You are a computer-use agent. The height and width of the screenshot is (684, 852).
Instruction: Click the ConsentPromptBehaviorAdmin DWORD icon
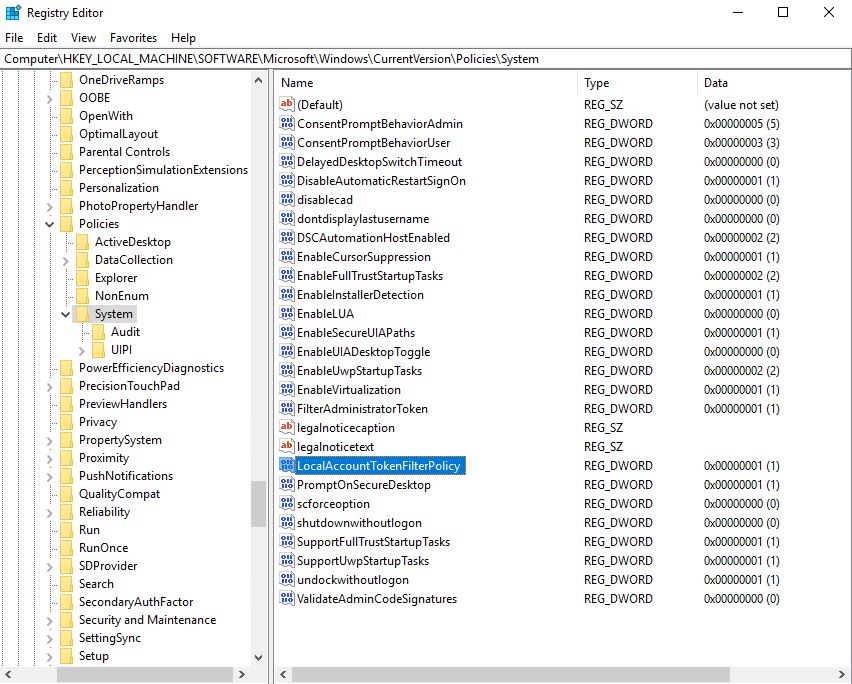(x=286, y=123)
